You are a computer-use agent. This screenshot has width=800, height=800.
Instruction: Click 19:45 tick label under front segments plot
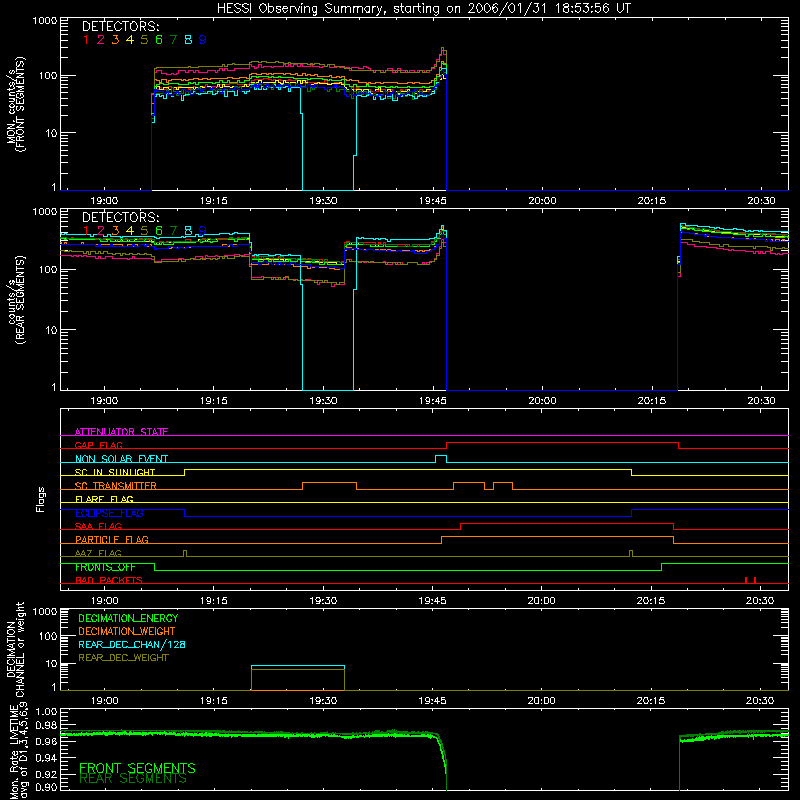(x=433, y=201)
